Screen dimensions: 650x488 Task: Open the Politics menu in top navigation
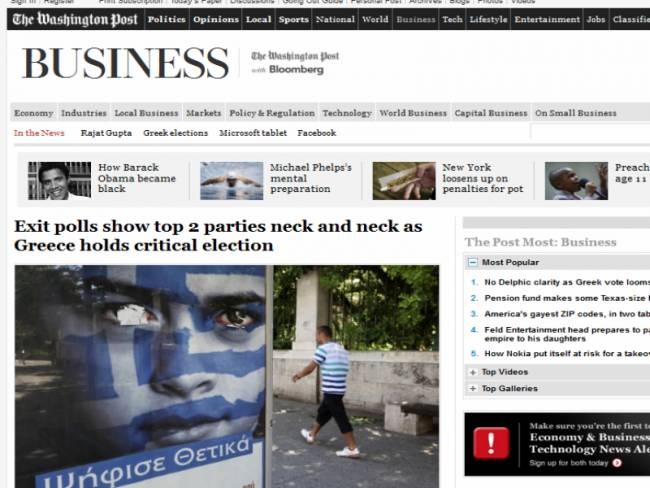coord(166,19)
